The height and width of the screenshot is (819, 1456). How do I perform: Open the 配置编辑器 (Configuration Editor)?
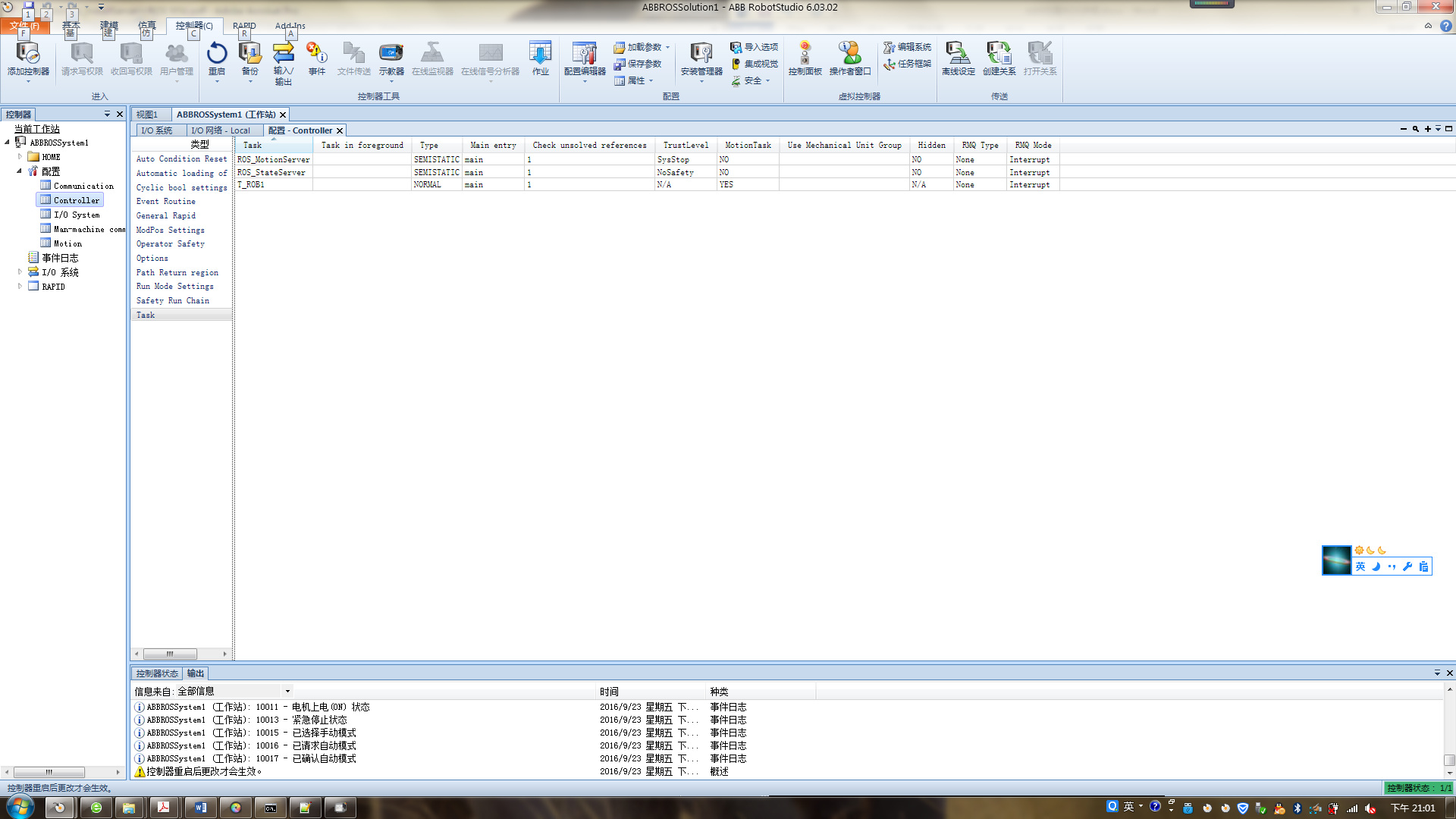(x=585, y=59)
